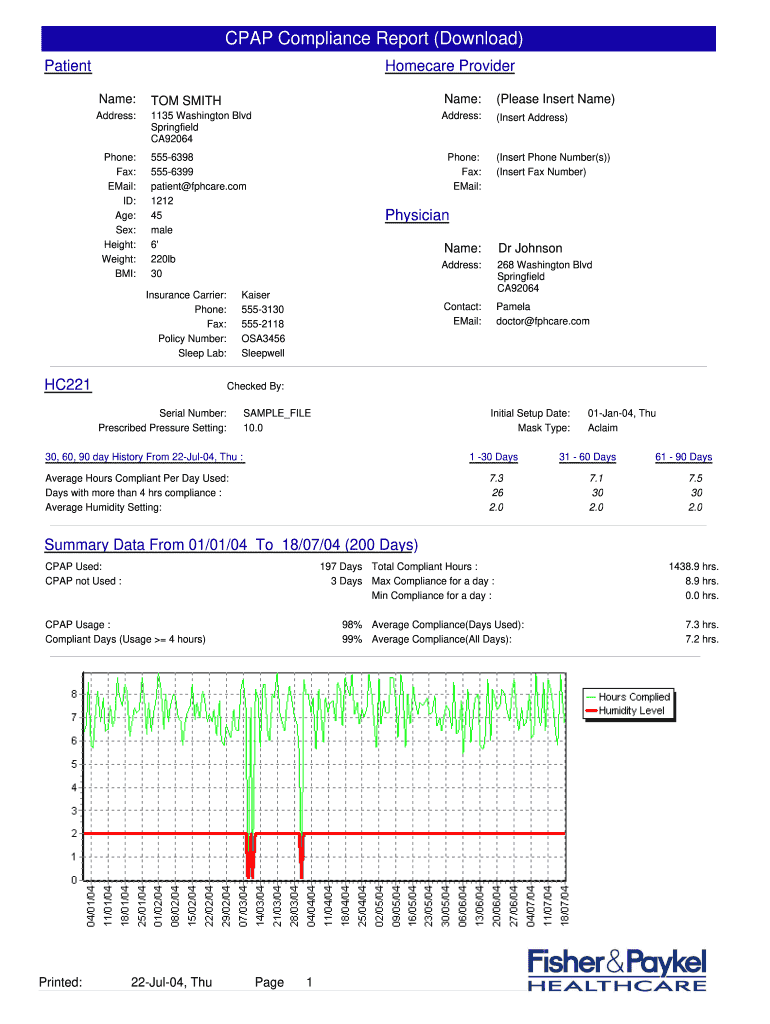Click the Summary Data date range heading
770x1024 pixels.
(x=231, y=545)
